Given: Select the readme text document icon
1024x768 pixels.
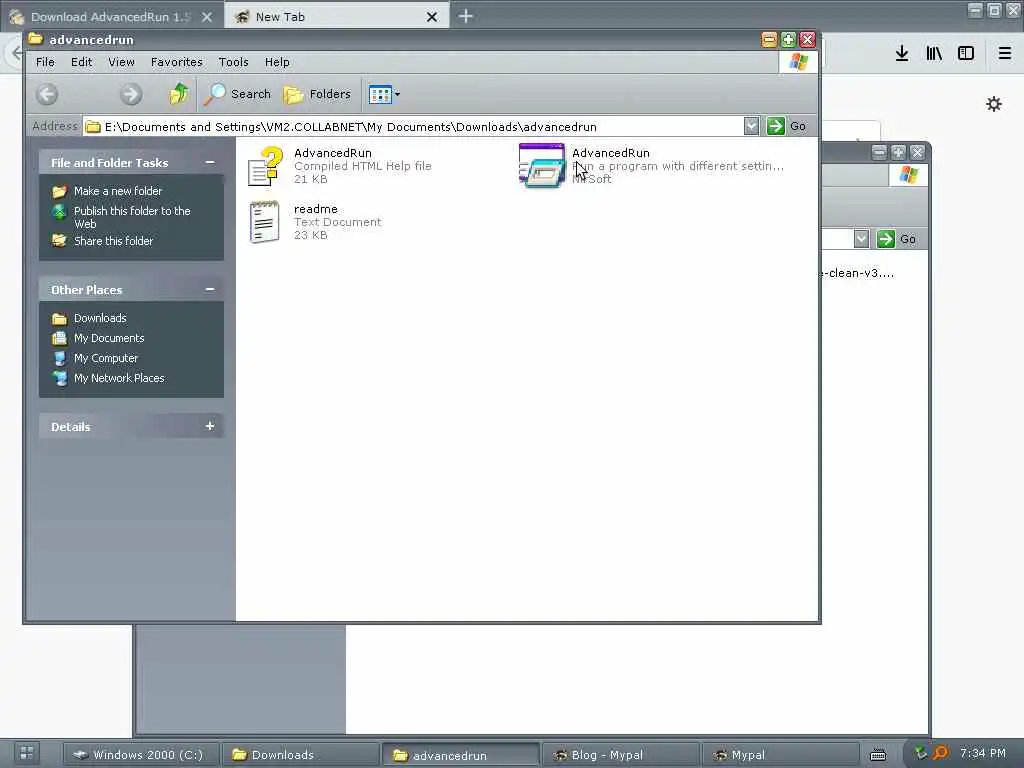Looking at the screenshot, I should 264,222.
